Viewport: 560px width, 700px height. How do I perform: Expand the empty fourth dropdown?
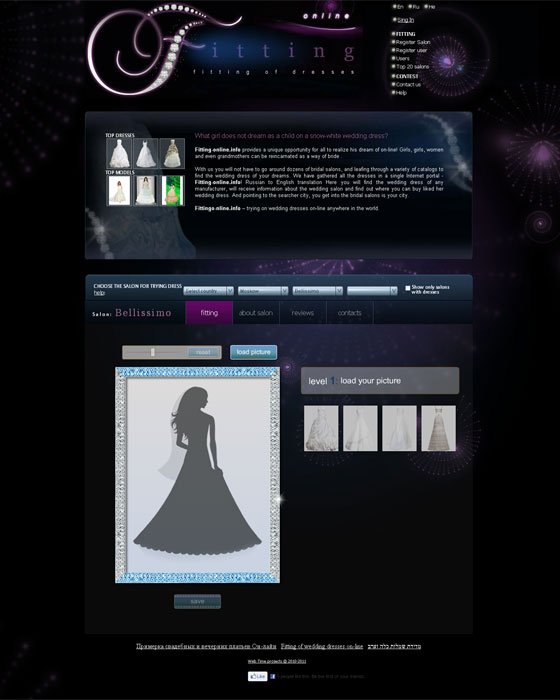[x=372, y=291]
